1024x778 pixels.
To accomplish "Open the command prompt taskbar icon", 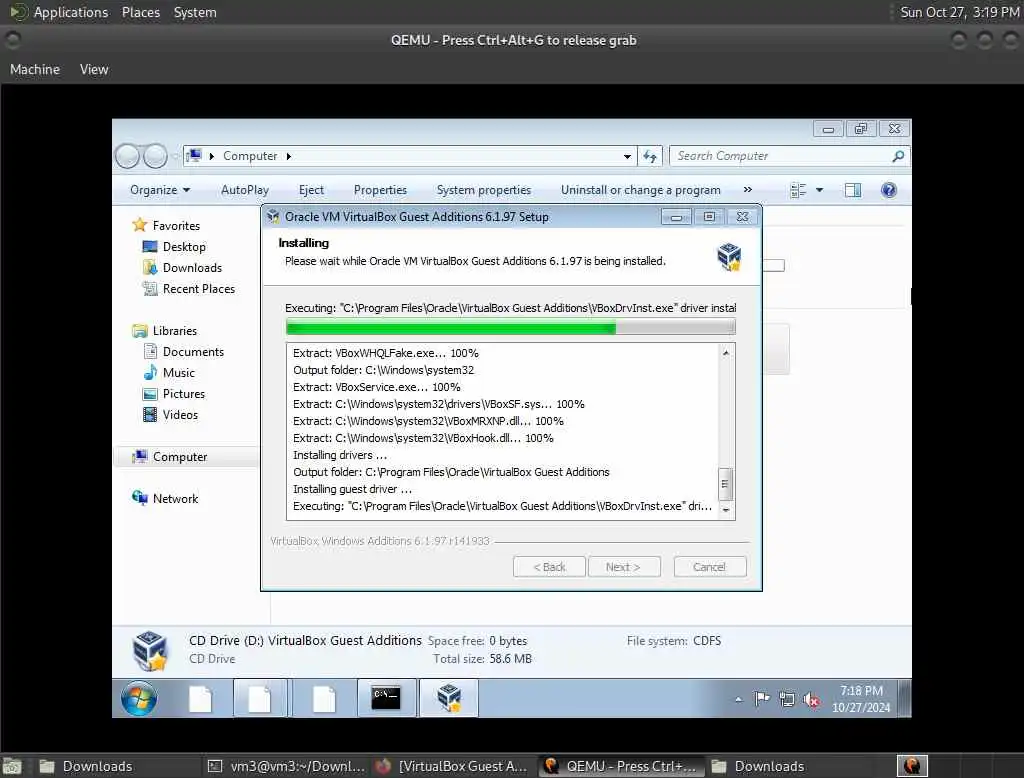I will click(x=386, y=698).
